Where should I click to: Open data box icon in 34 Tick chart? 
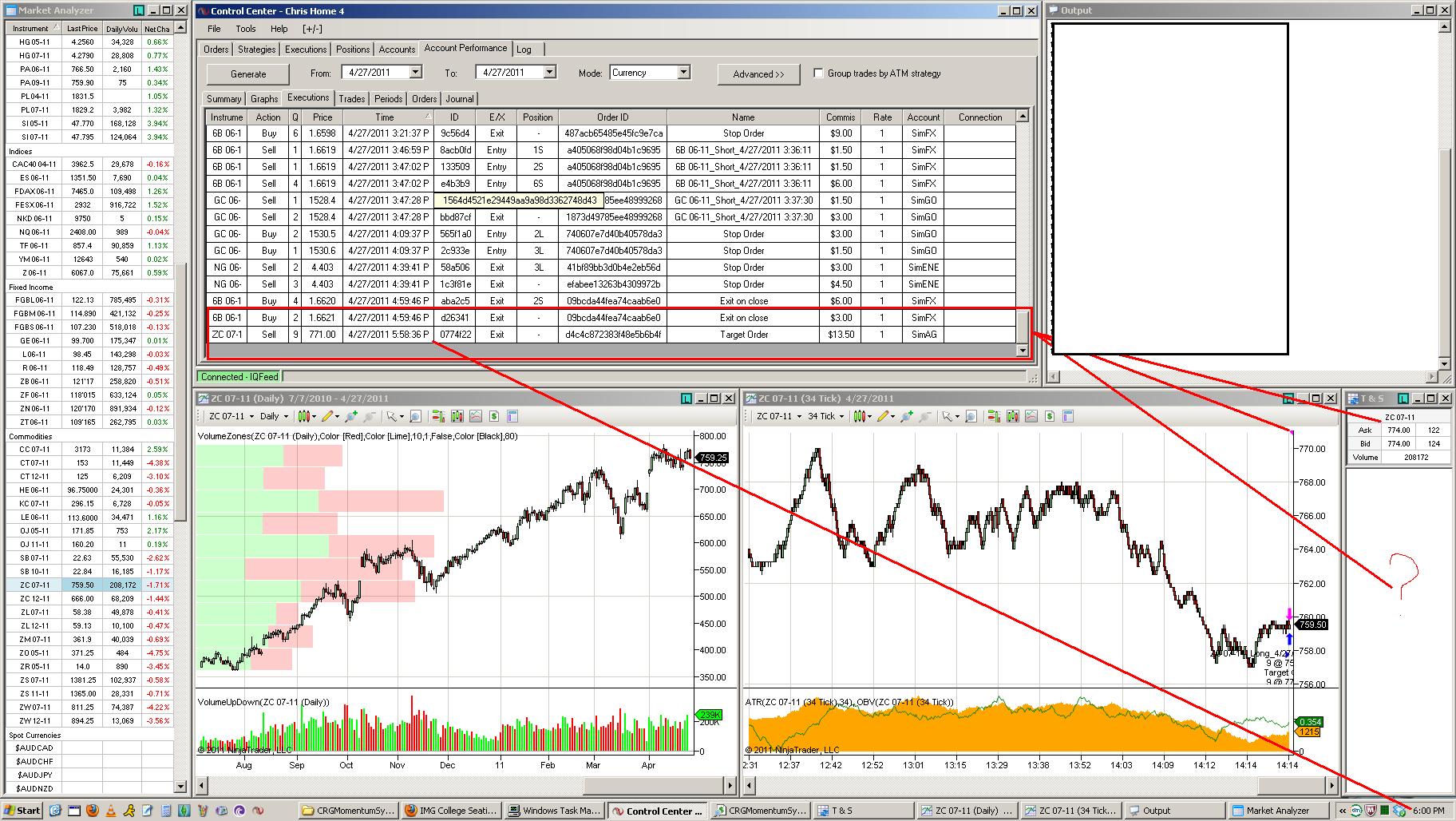1068,416
